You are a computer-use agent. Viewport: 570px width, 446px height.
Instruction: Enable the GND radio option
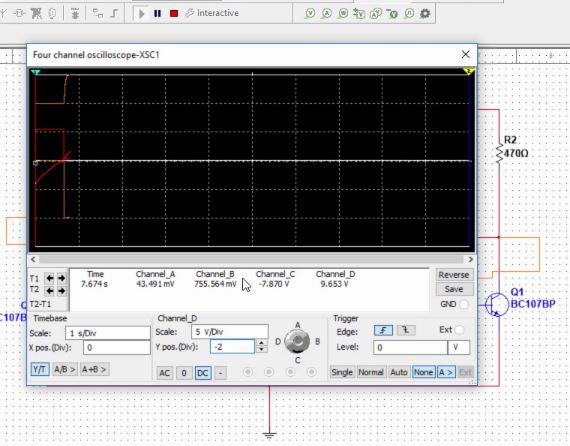coord(464,304)
